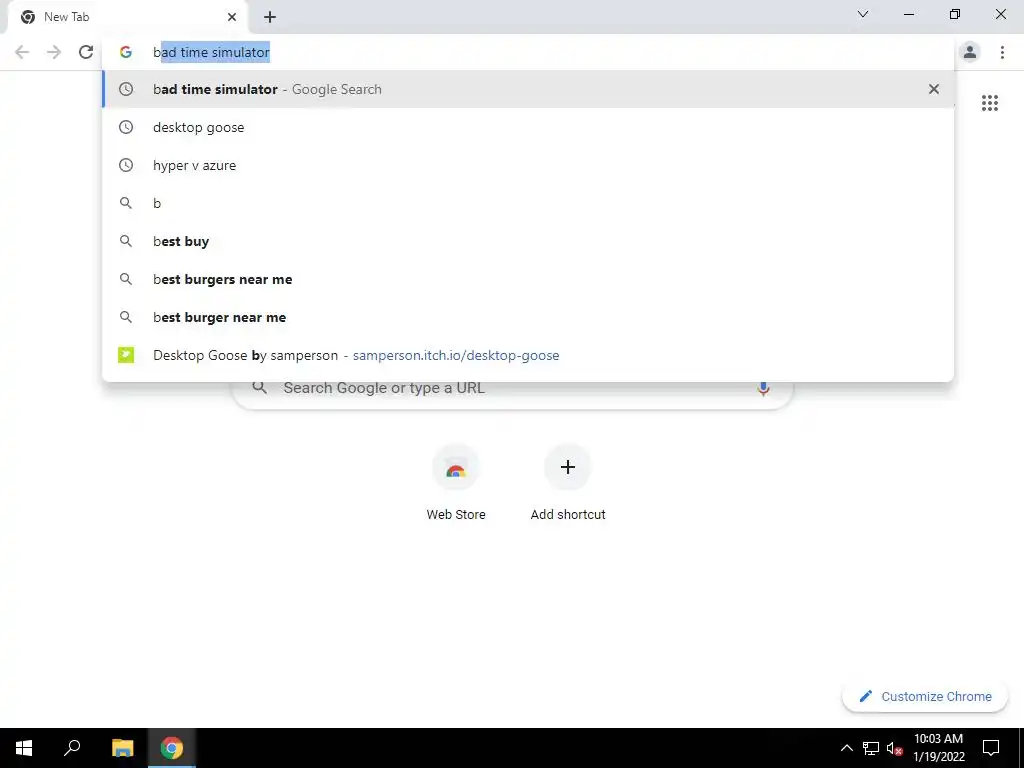Choose the desktop goose history suggestion
The height and width of the screenshot is (768, 1024).
pyautogui.click(x=528, y=127)
